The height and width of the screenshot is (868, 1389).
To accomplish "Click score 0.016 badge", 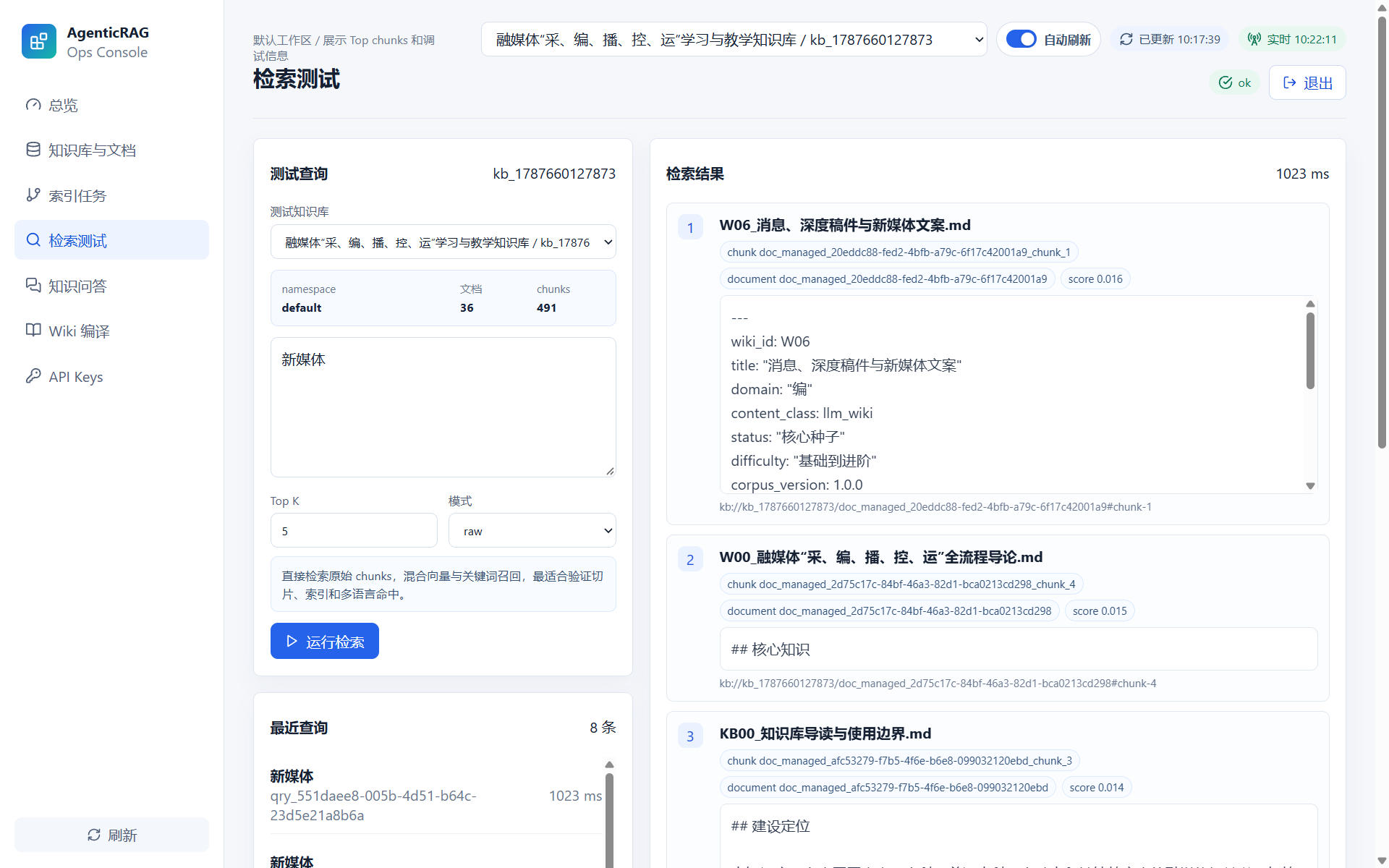I will [1095, 278].
